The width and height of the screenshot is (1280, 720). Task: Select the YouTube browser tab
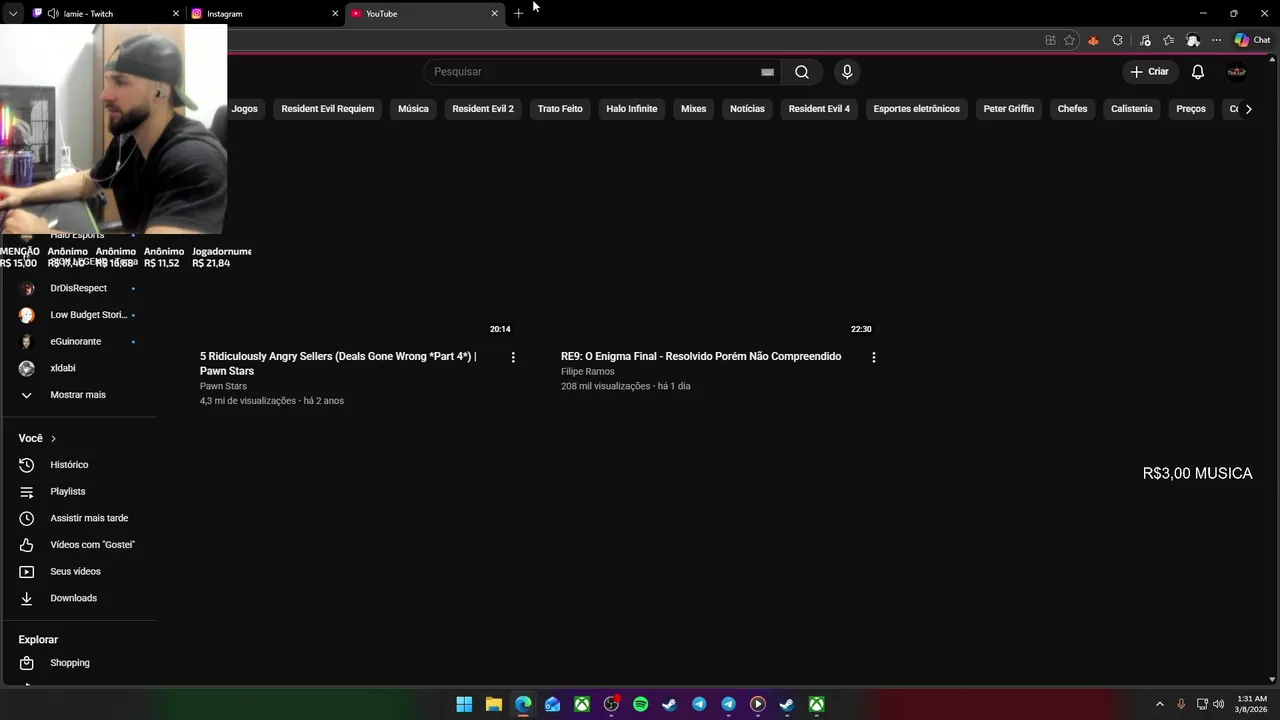[424, 14]
